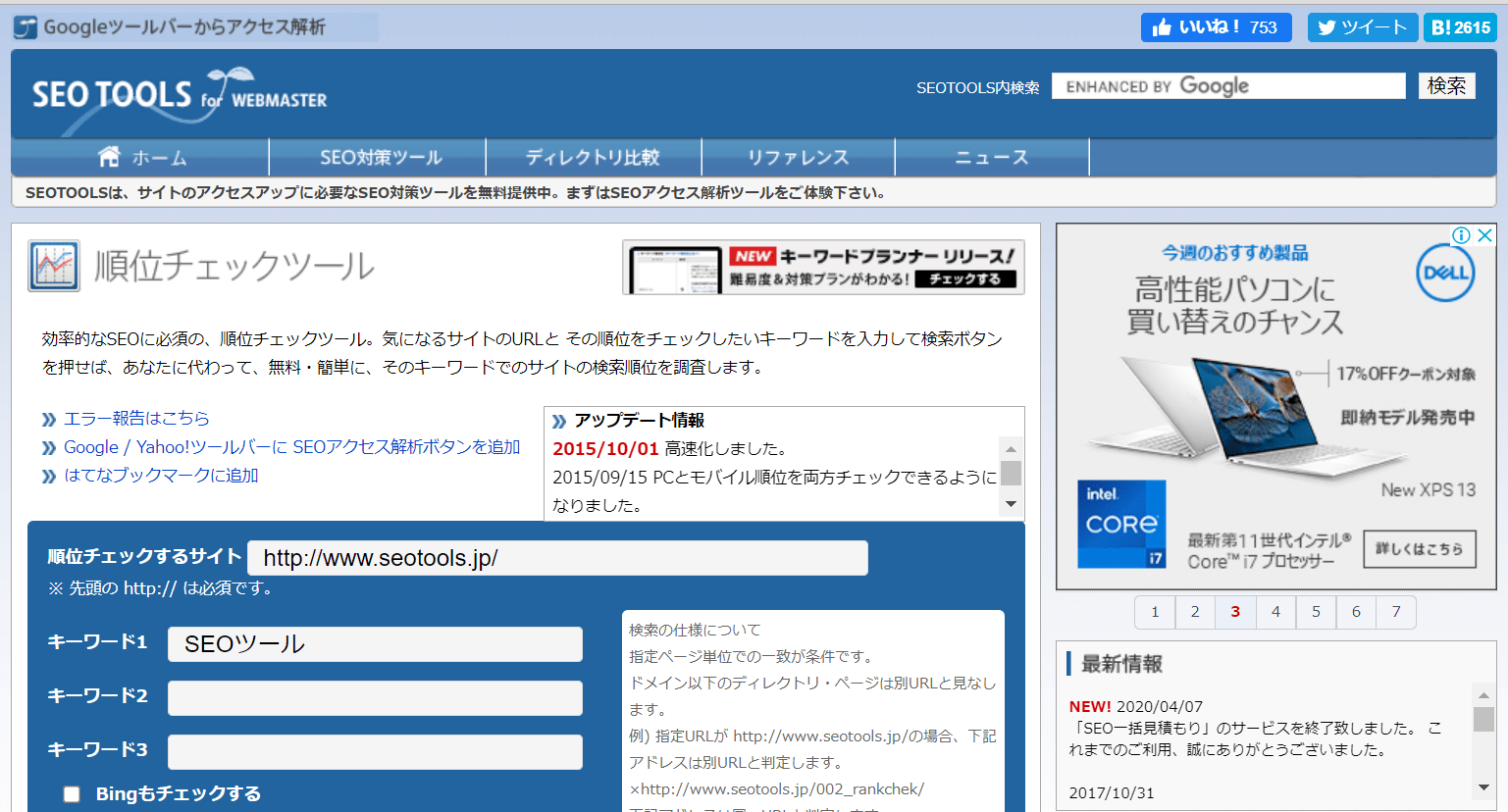Viewport: 1508px width, 812px height.
Task: Click the キーワード1 input field
Action: [375, 644]
